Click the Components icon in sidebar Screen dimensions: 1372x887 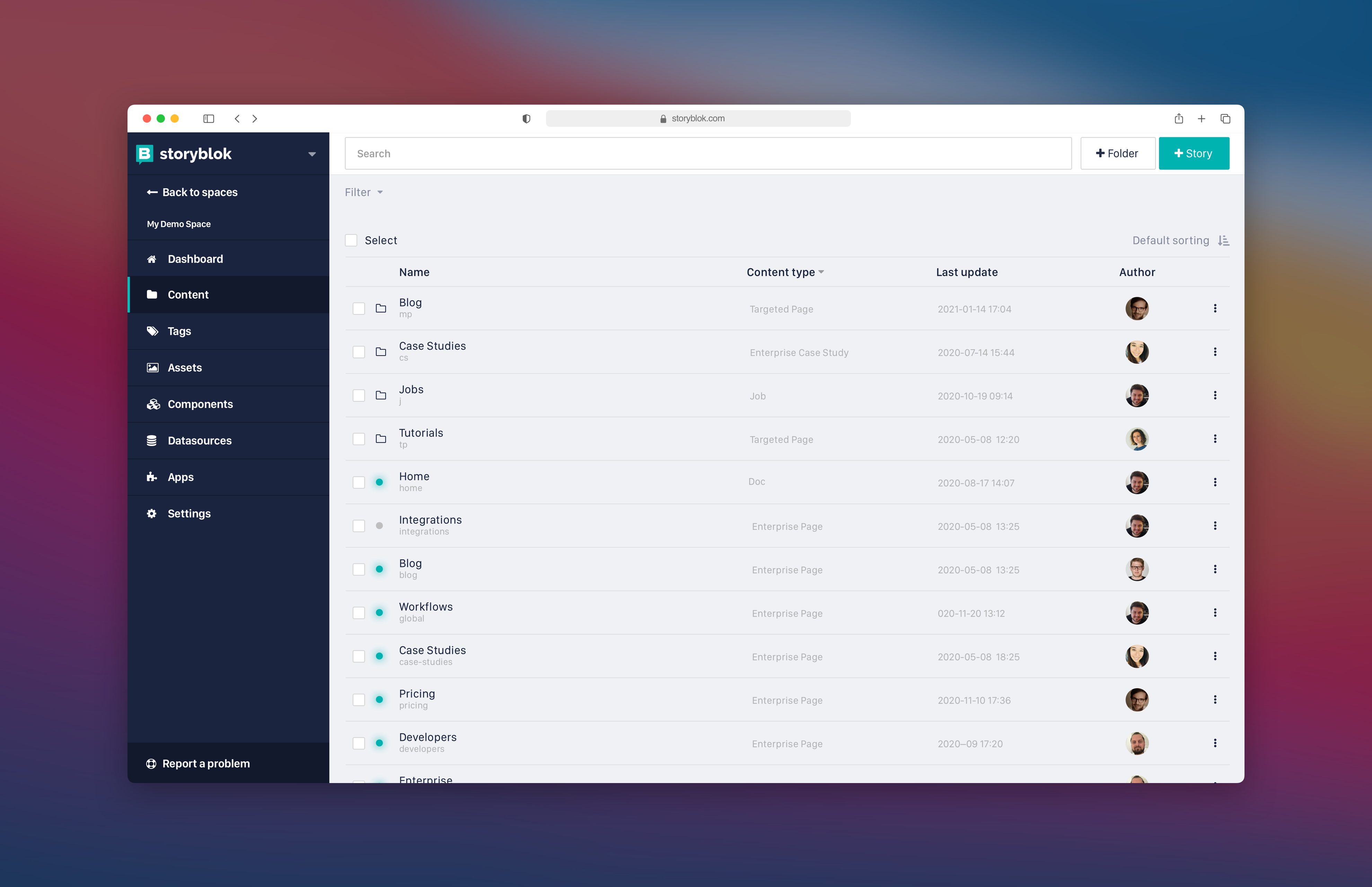pos(152,404)
